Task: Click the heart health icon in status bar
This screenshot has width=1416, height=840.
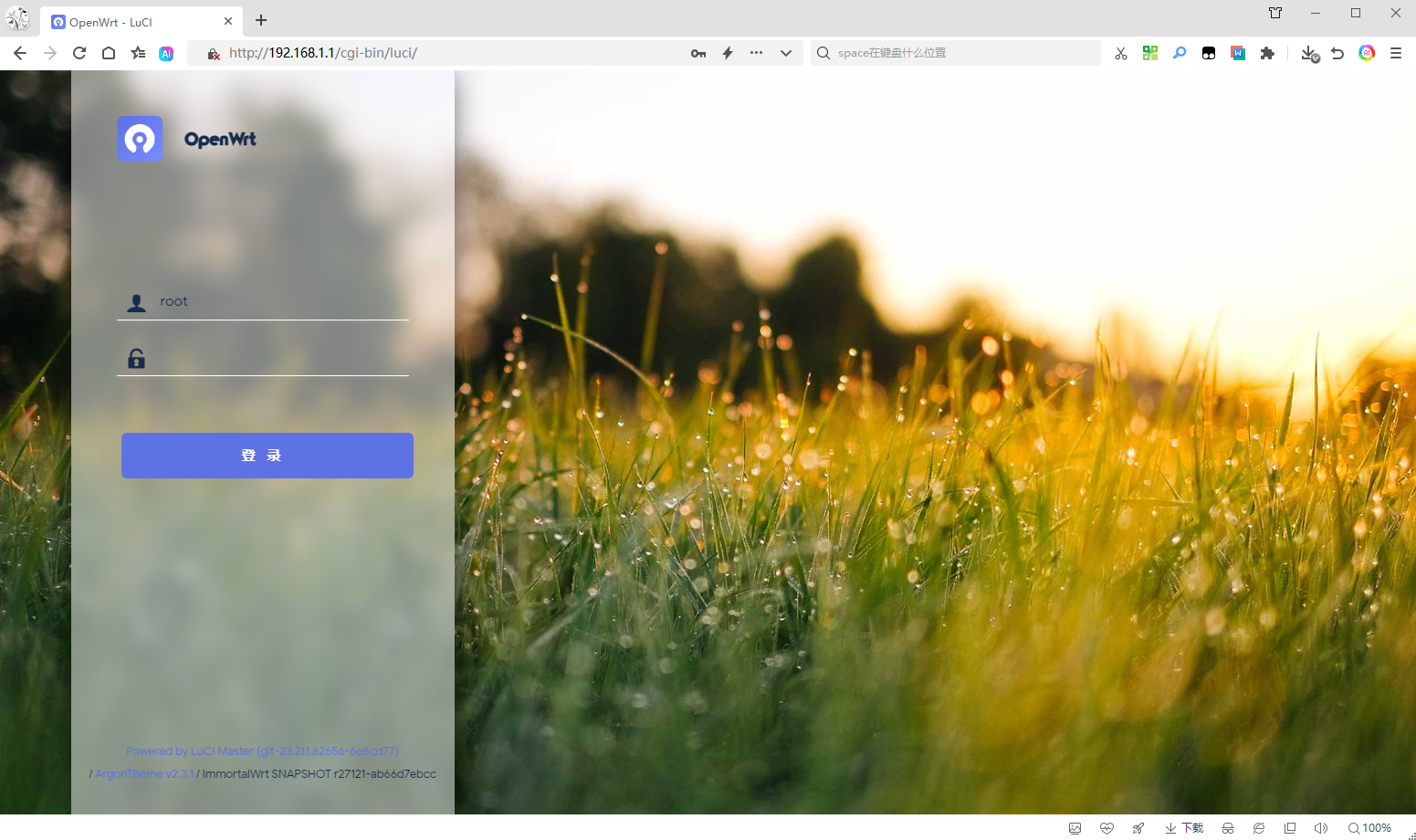Action: coord(1107,828)
